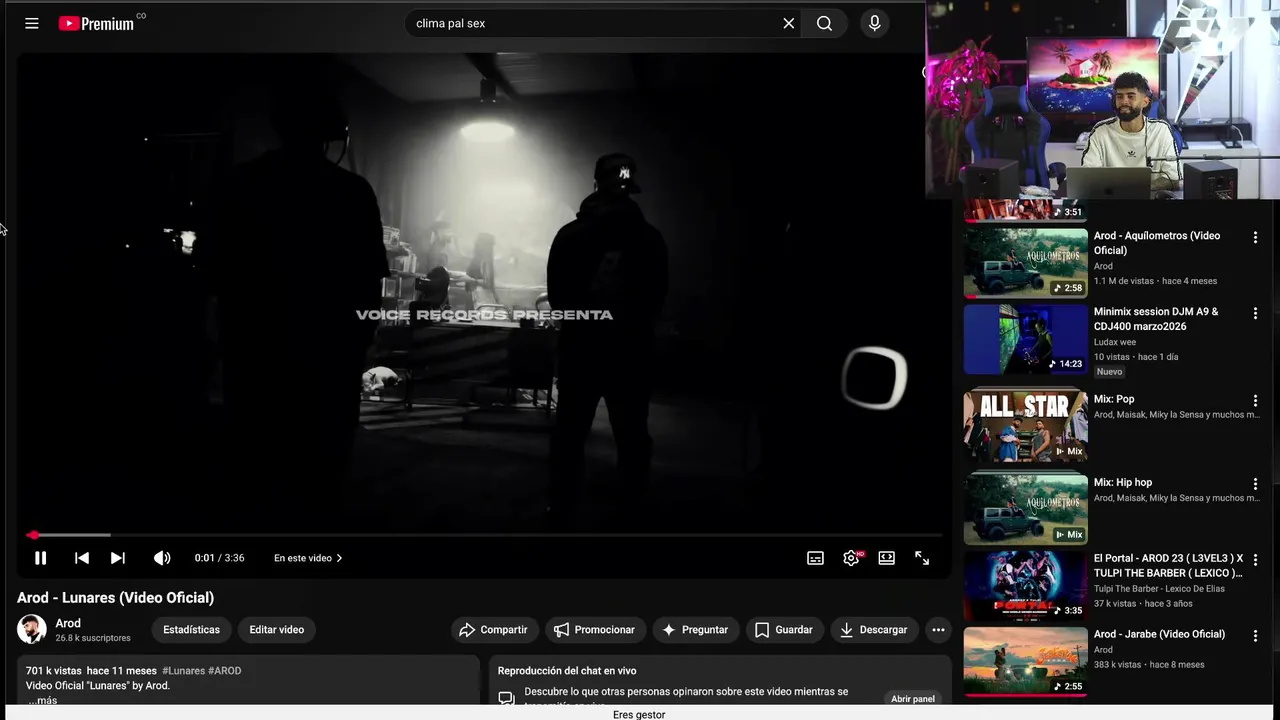Switch to theater mode
The width and height of the screenshot is (1280, 720).
[887, 558]
